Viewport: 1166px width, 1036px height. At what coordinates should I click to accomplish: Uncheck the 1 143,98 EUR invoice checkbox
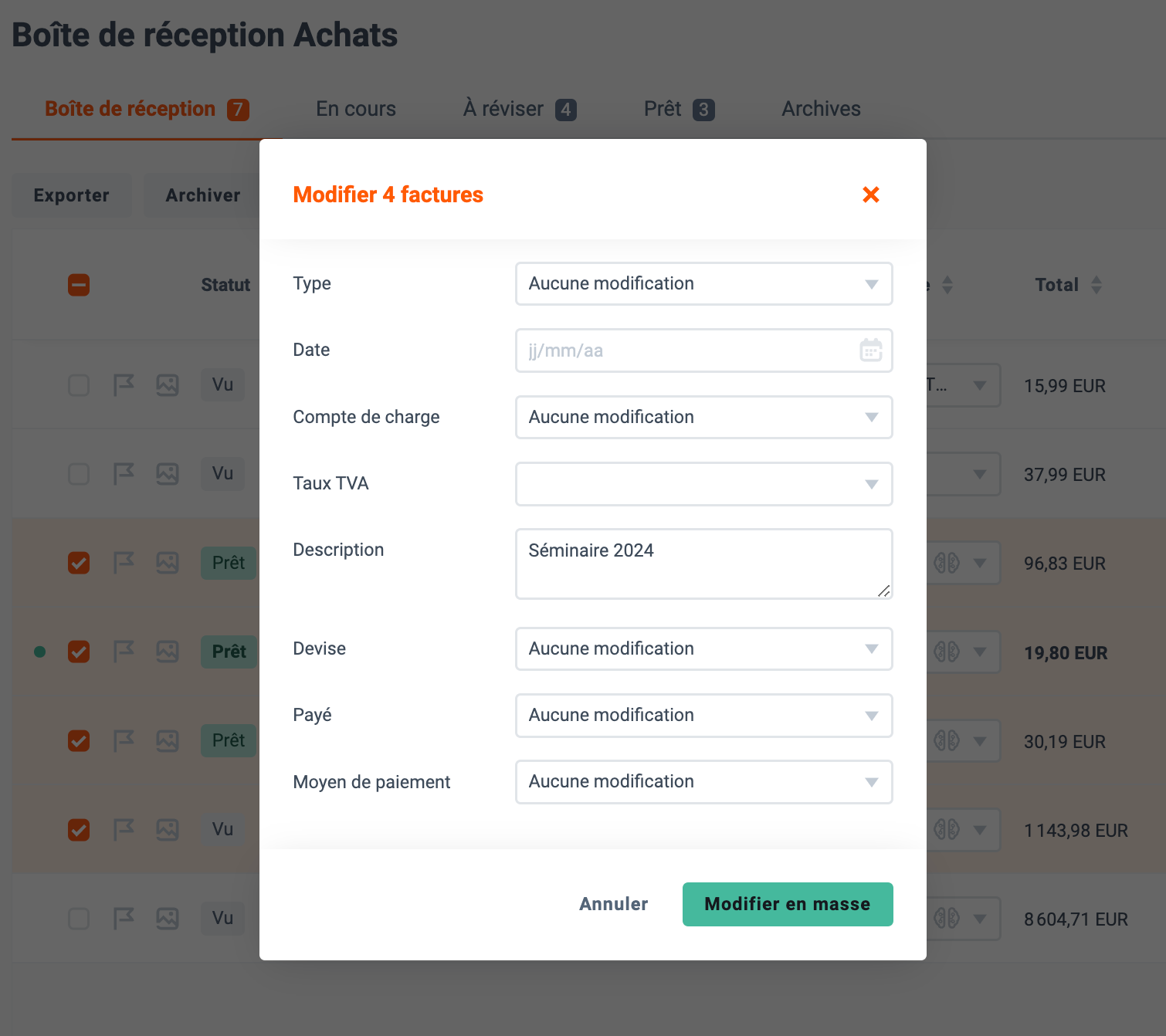click(79, 829)
